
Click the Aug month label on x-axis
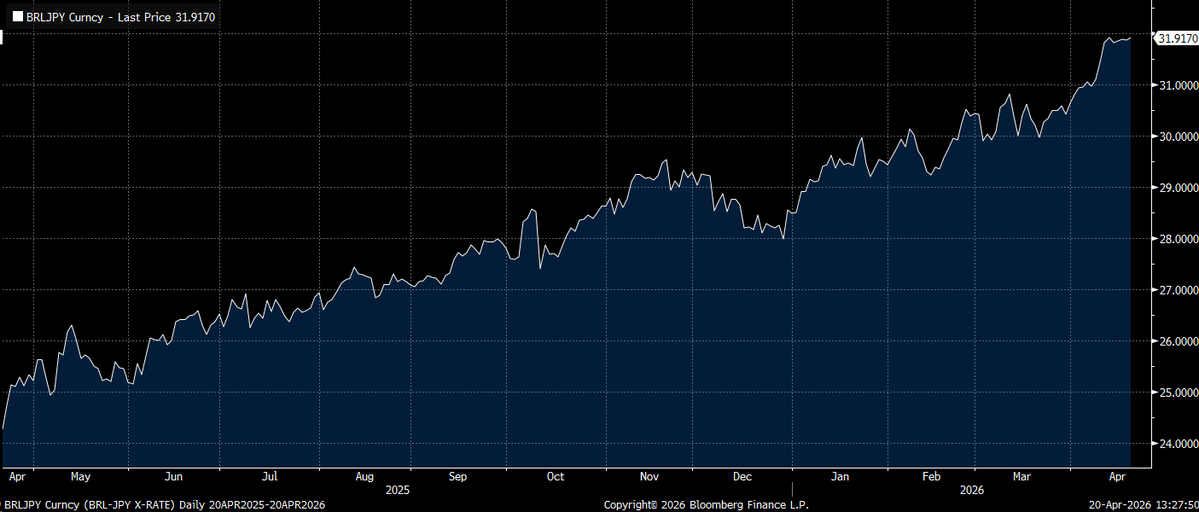coord(365,477)
